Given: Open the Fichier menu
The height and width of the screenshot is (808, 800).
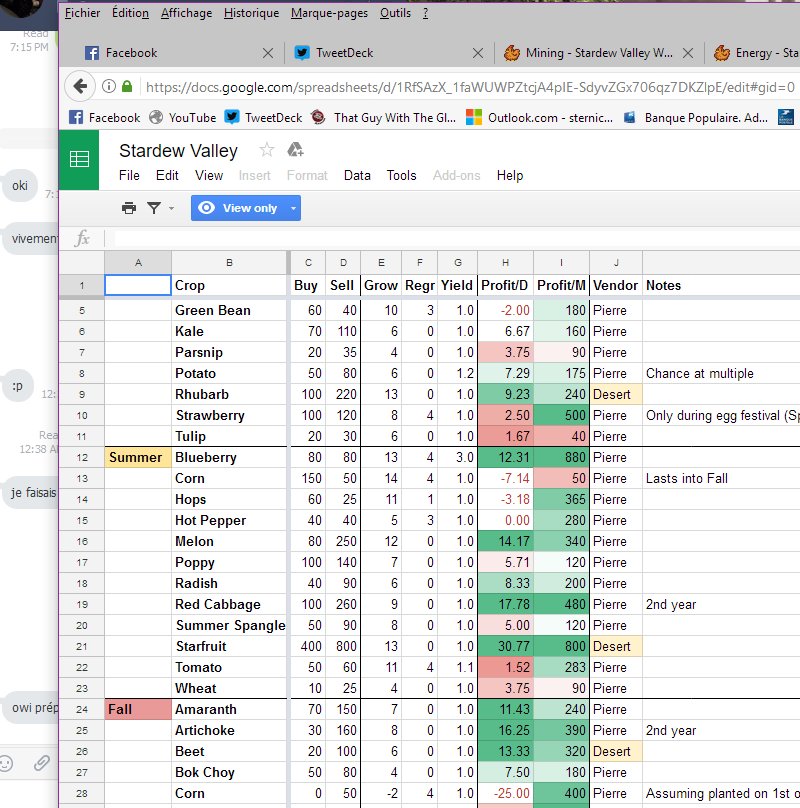Looking at the screenshot, I should (82, 13).
